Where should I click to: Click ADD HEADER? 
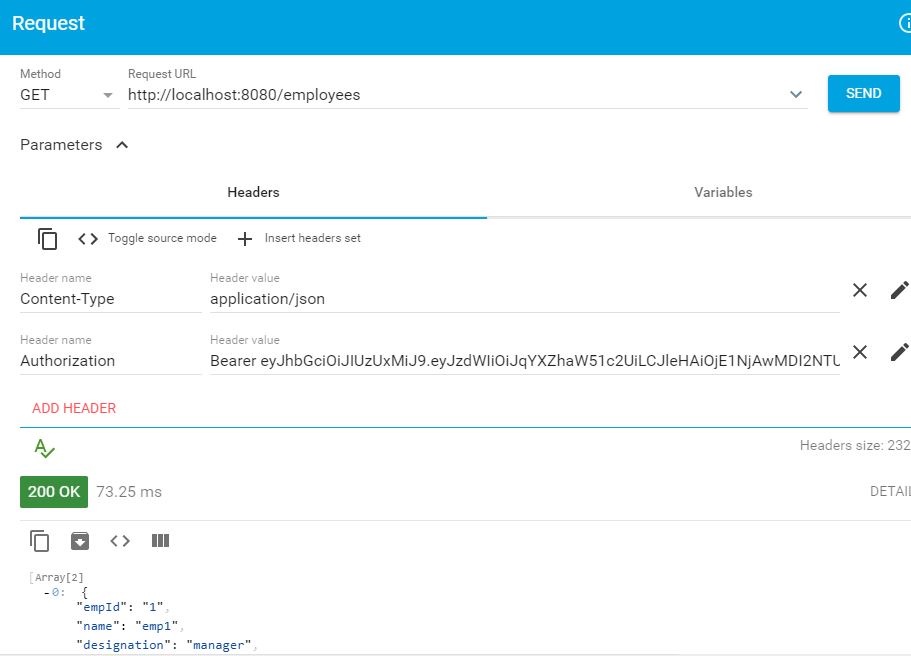(x=74, y=408)
